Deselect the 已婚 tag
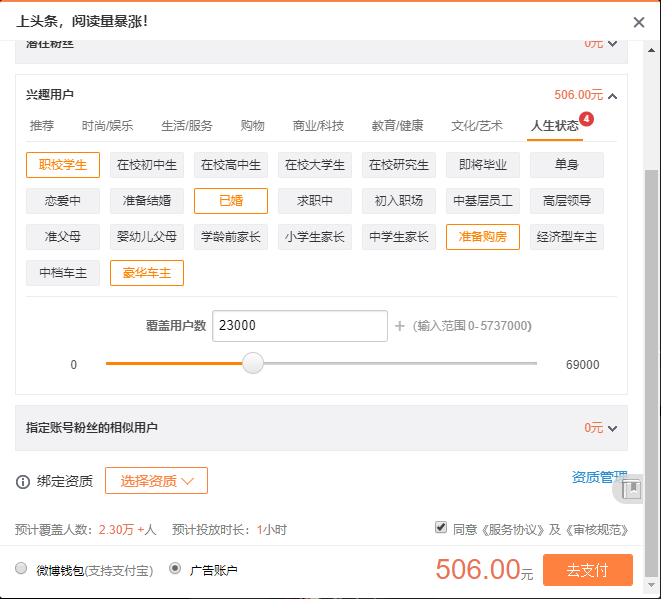Viewport: 661px width, 599px height. click(231, 201)
